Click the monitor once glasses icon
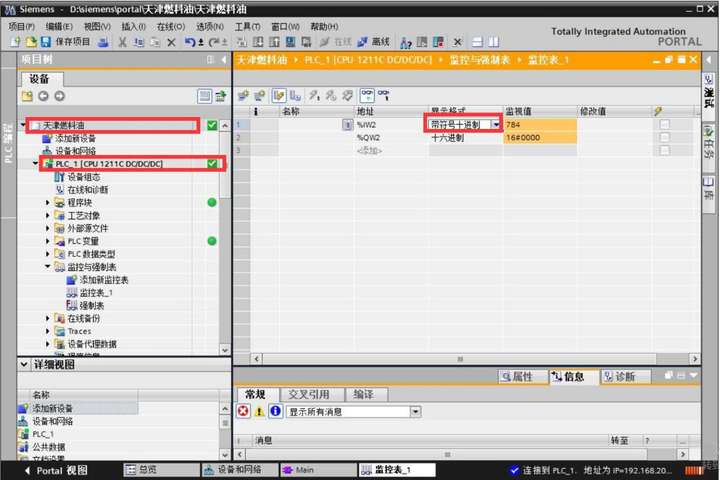720x480 pixels. [x=384, y=96]
